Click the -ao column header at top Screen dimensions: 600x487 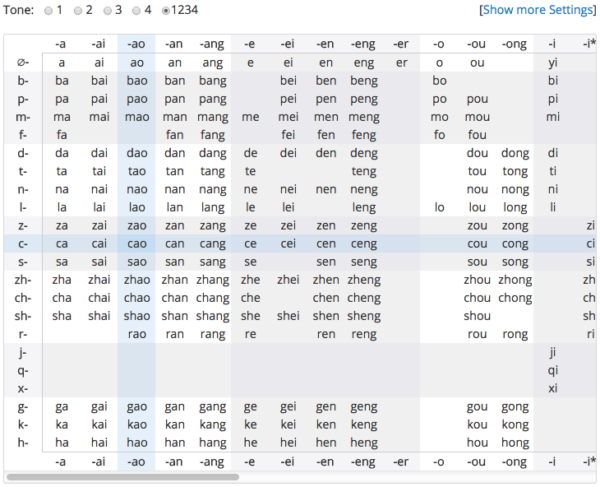(136, 44)
